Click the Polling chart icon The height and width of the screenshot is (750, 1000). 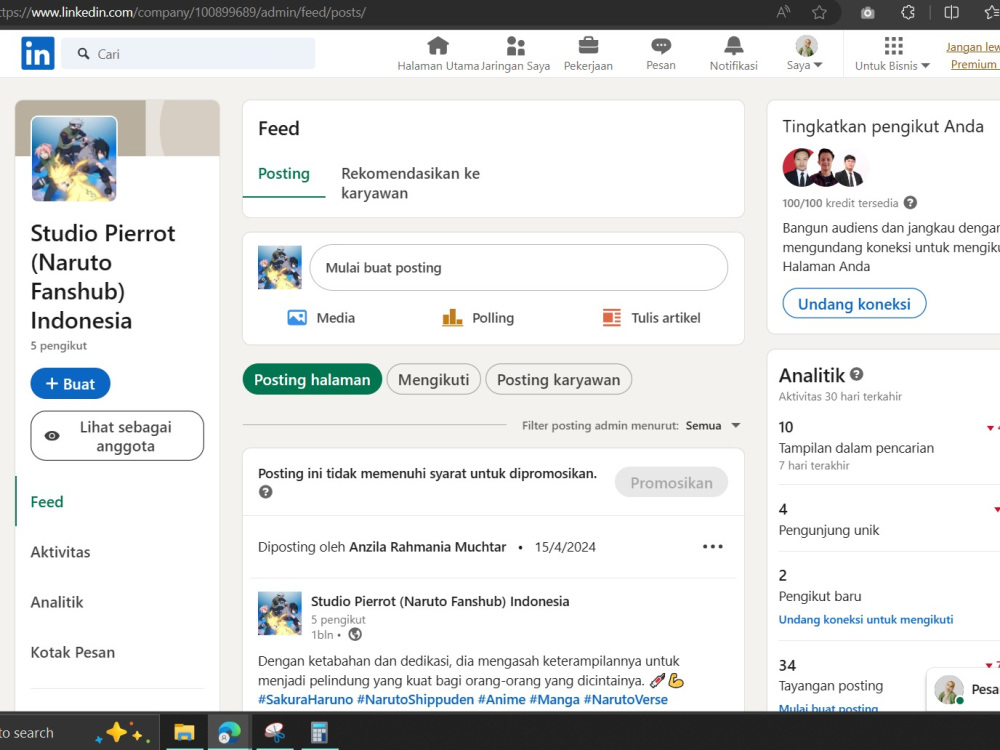coord(452,317)
